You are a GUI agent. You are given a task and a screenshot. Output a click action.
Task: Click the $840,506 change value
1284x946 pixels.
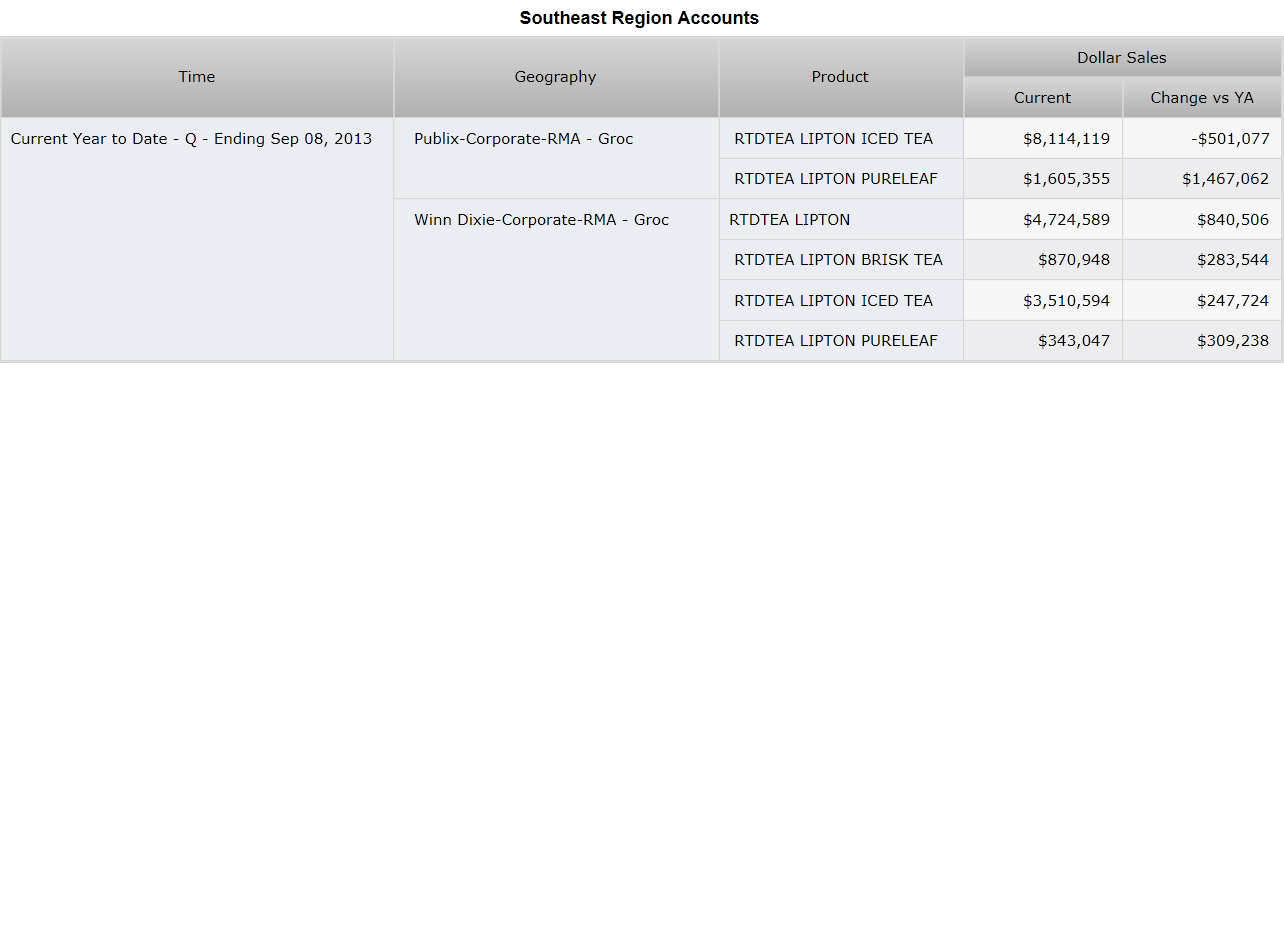1202,219
